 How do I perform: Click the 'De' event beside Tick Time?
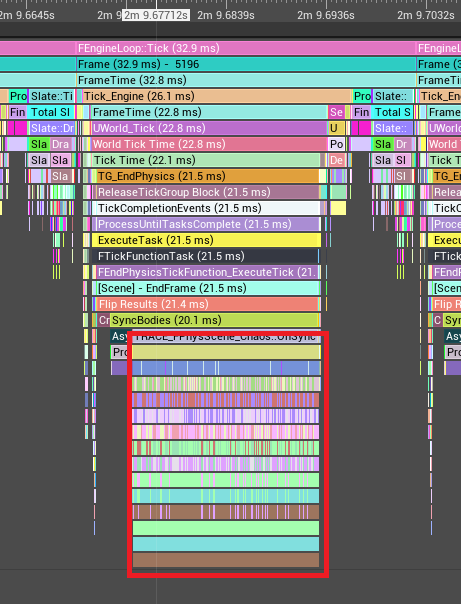(x=337, y=160)
